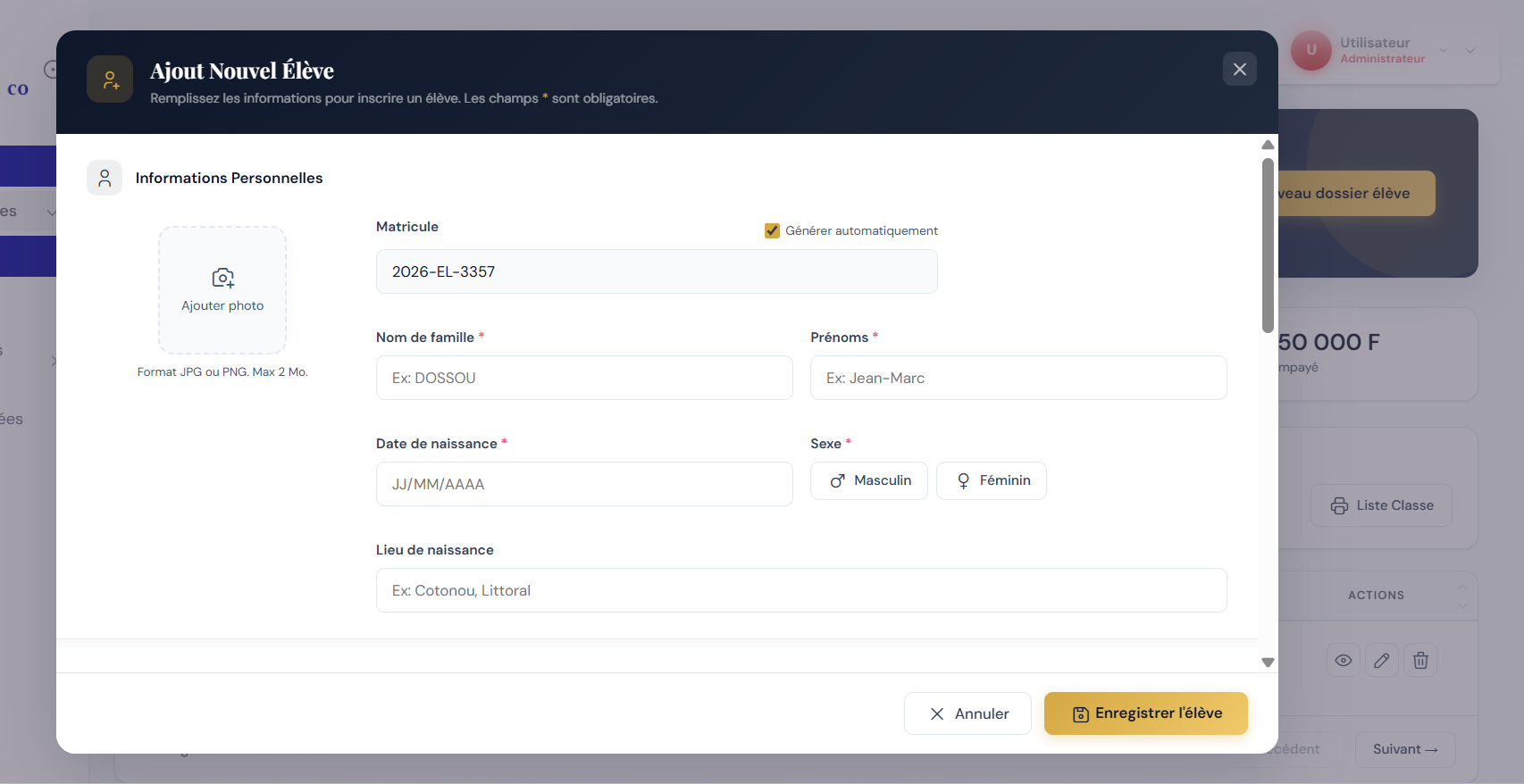Open the Utilisateur Administrateur dropdown chevron
The image size is (1524, 784).
pyautogui.click(x=1470, y=51)
